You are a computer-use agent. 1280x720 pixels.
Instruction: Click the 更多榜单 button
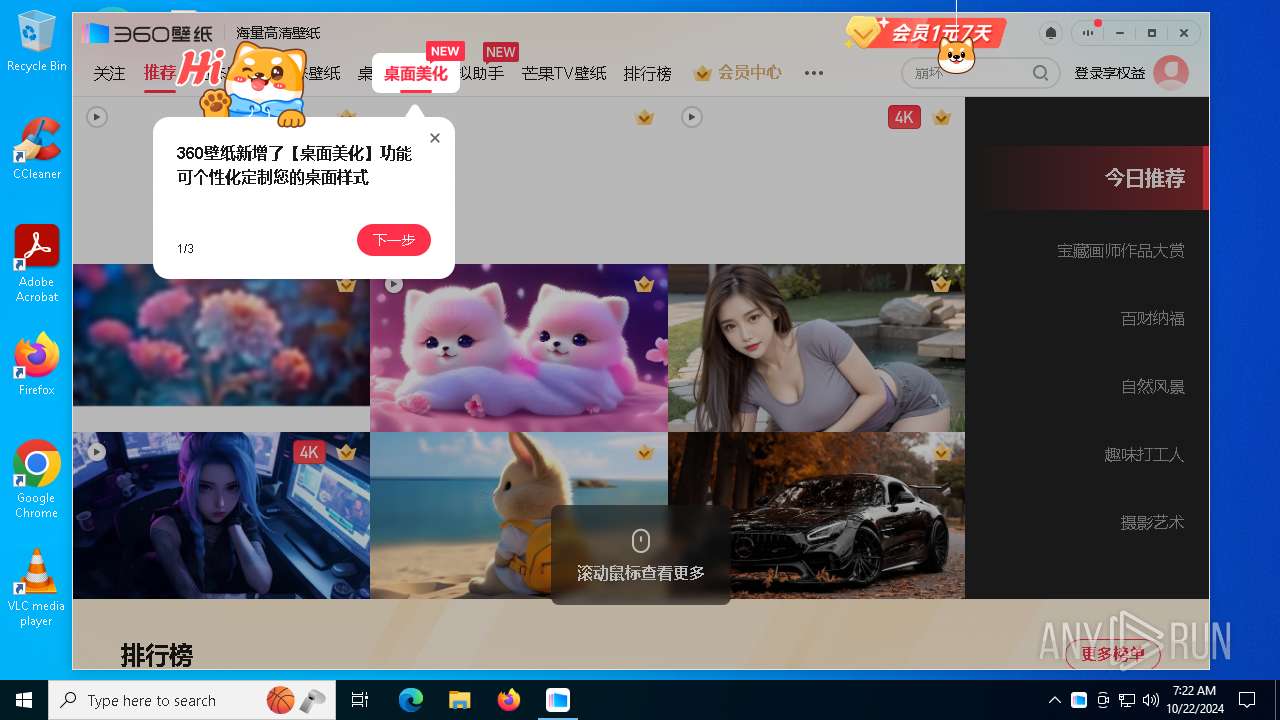[1113, 654]
